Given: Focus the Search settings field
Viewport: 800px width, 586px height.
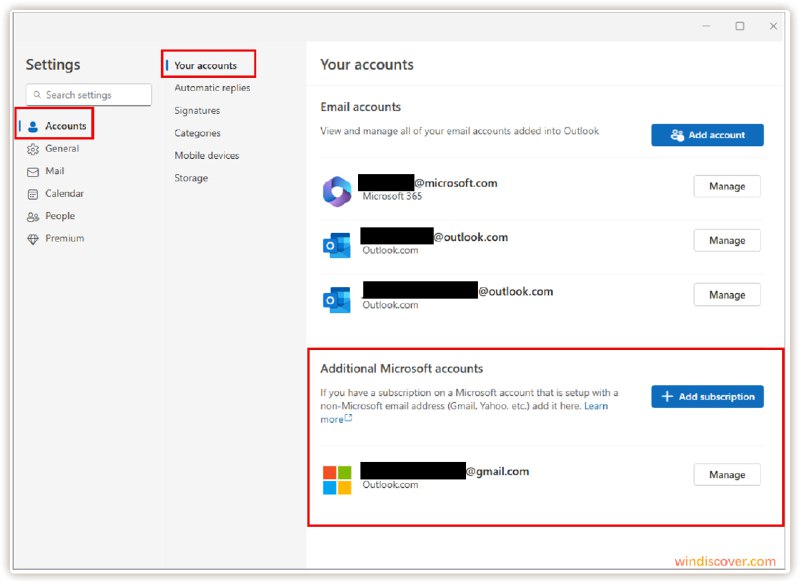Looking at the screenshot, I should coord(89,95).
